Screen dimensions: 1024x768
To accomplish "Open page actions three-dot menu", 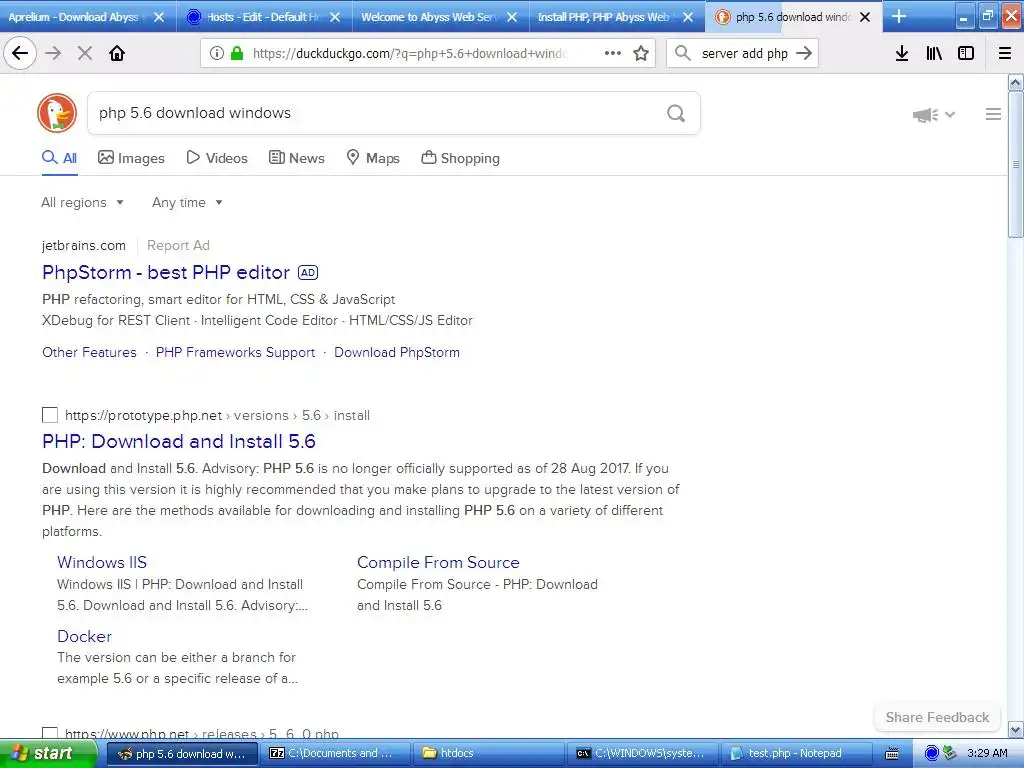I will pos(613,54).
